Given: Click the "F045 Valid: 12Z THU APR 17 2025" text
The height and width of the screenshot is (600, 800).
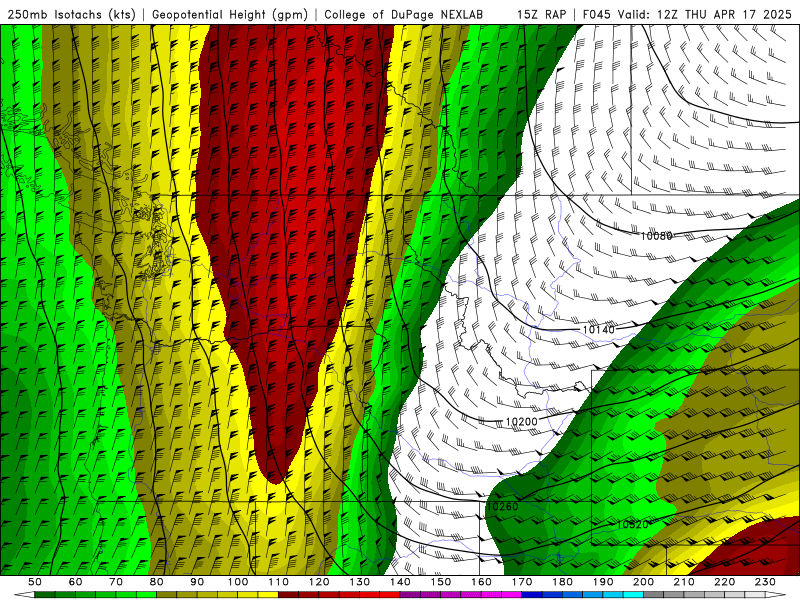Looking at the screenshot, I should [x=687, y=14].
